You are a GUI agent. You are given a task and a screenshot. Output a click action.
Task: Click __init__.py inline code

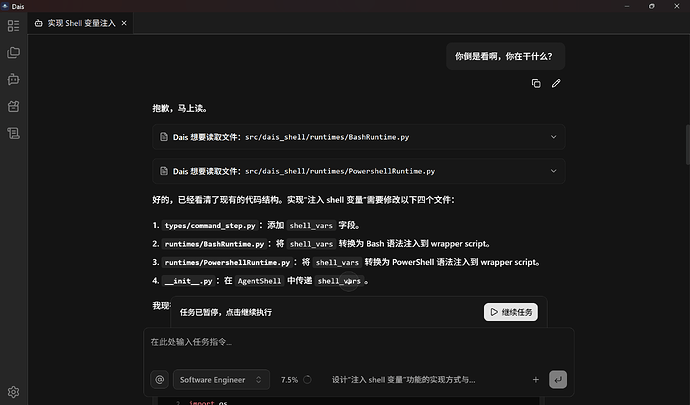188,281
